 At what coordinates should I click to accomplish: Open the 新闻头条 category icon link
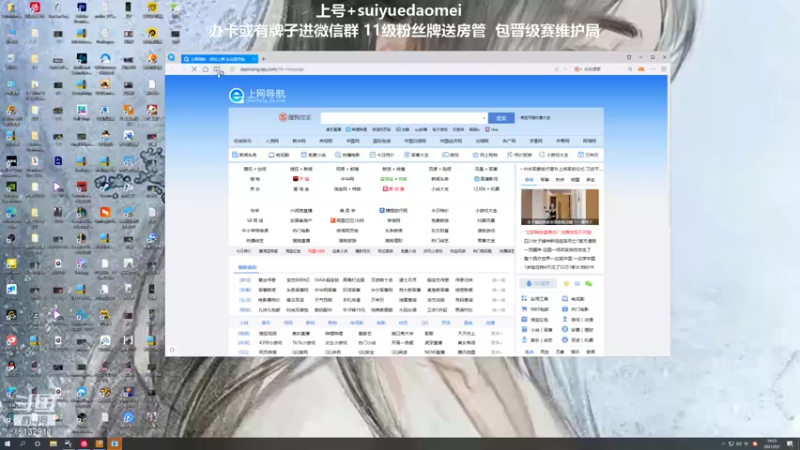tap(244, 155)
